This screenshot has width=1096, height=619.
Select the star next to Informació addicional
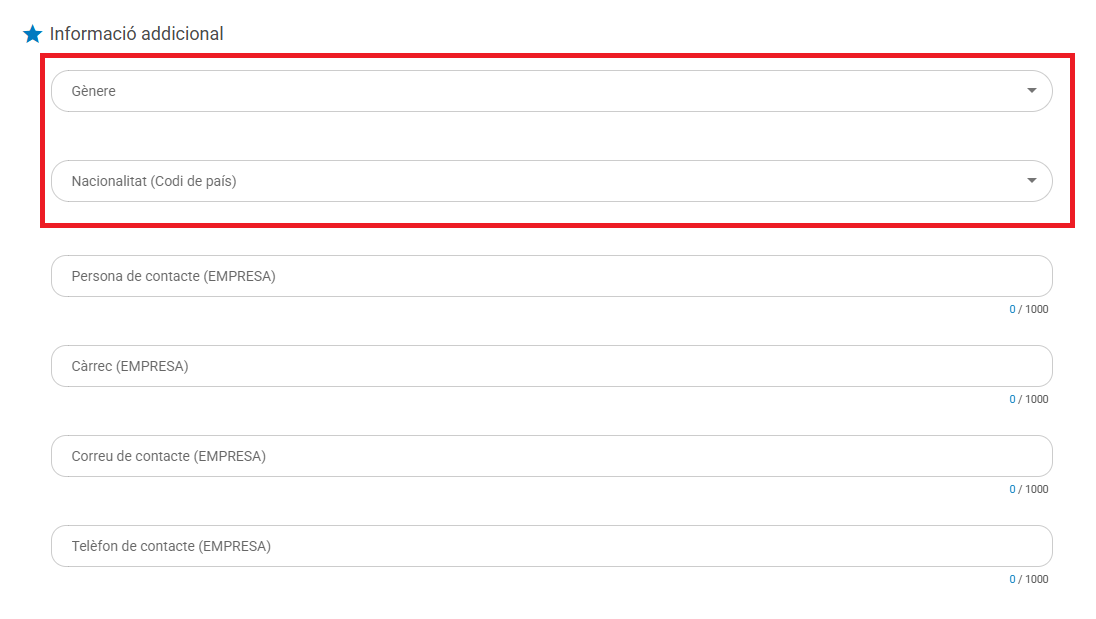(31, 32)
